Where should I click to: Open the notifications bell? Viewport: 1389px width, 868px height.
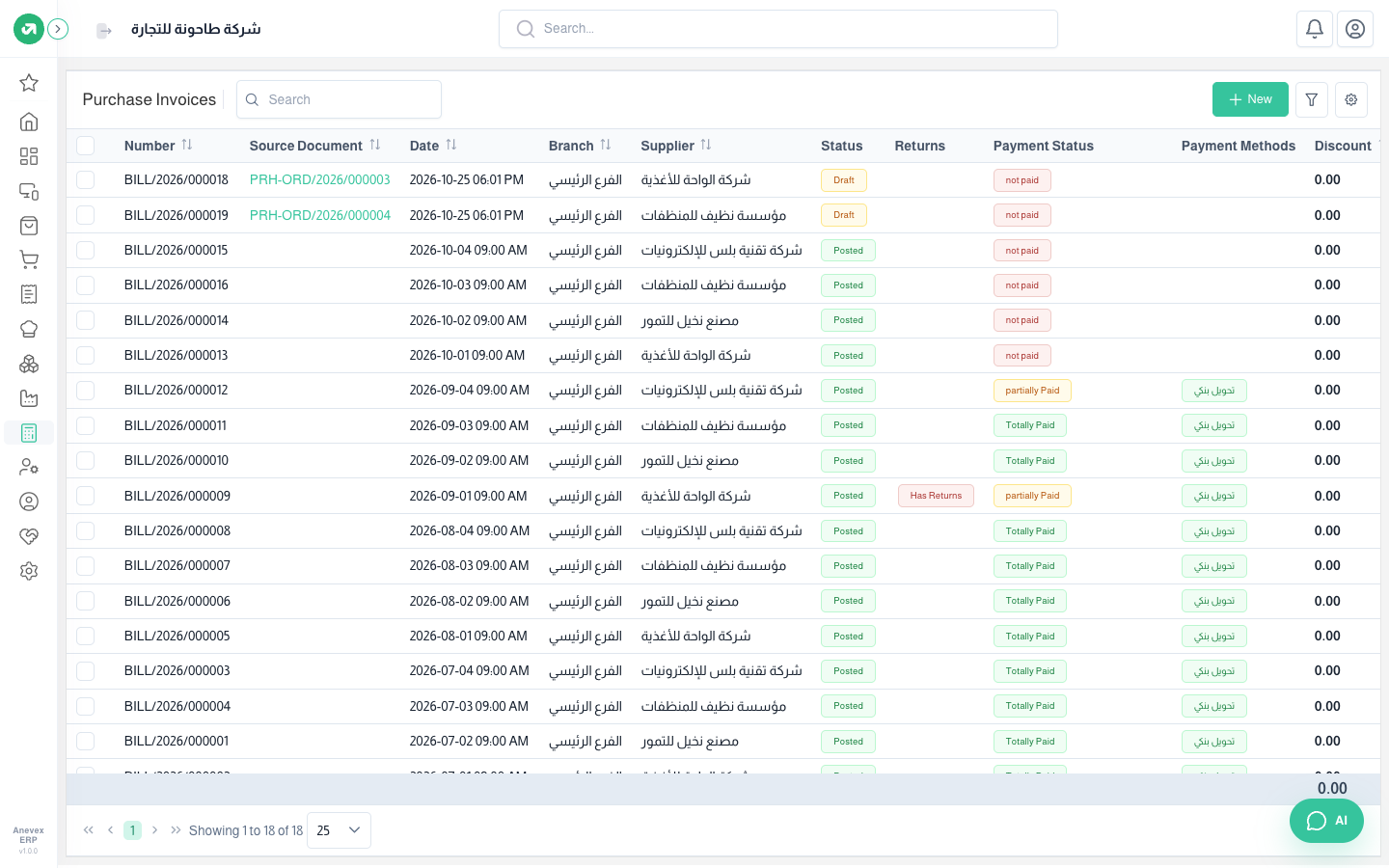tap(1315, 29)
